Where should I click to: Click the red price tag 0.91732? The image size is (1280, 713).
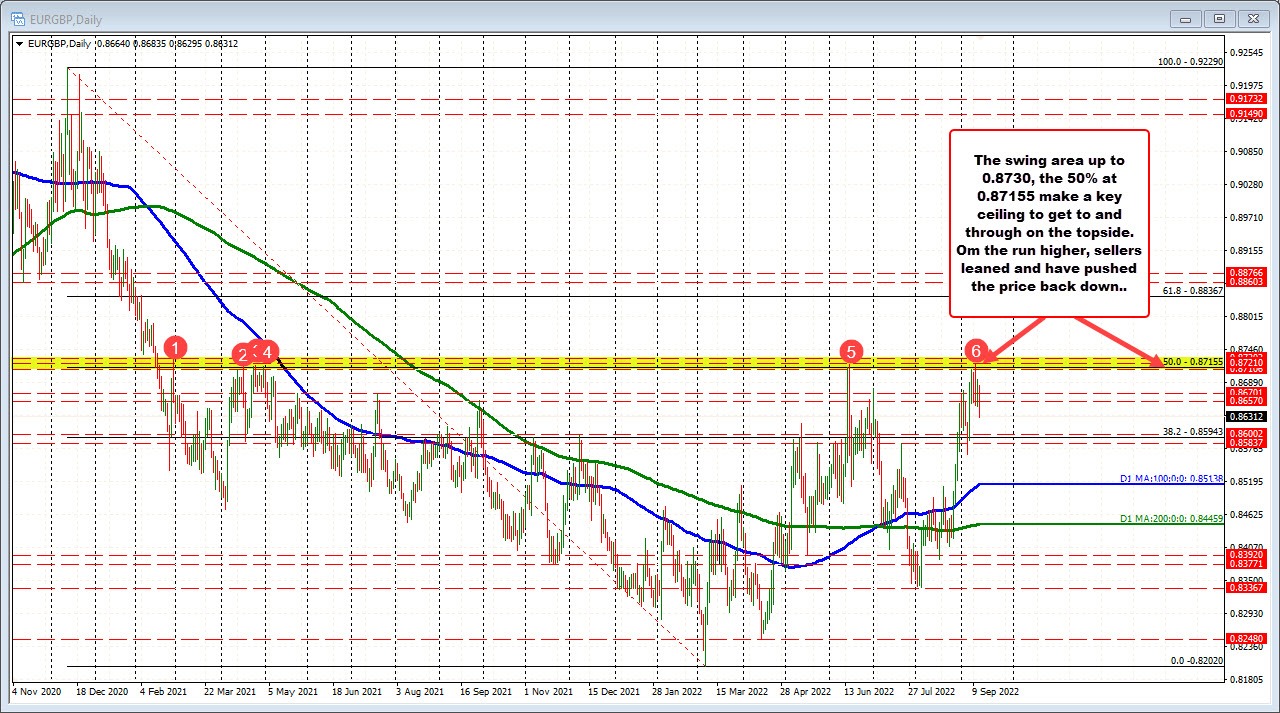(1247, 99)
